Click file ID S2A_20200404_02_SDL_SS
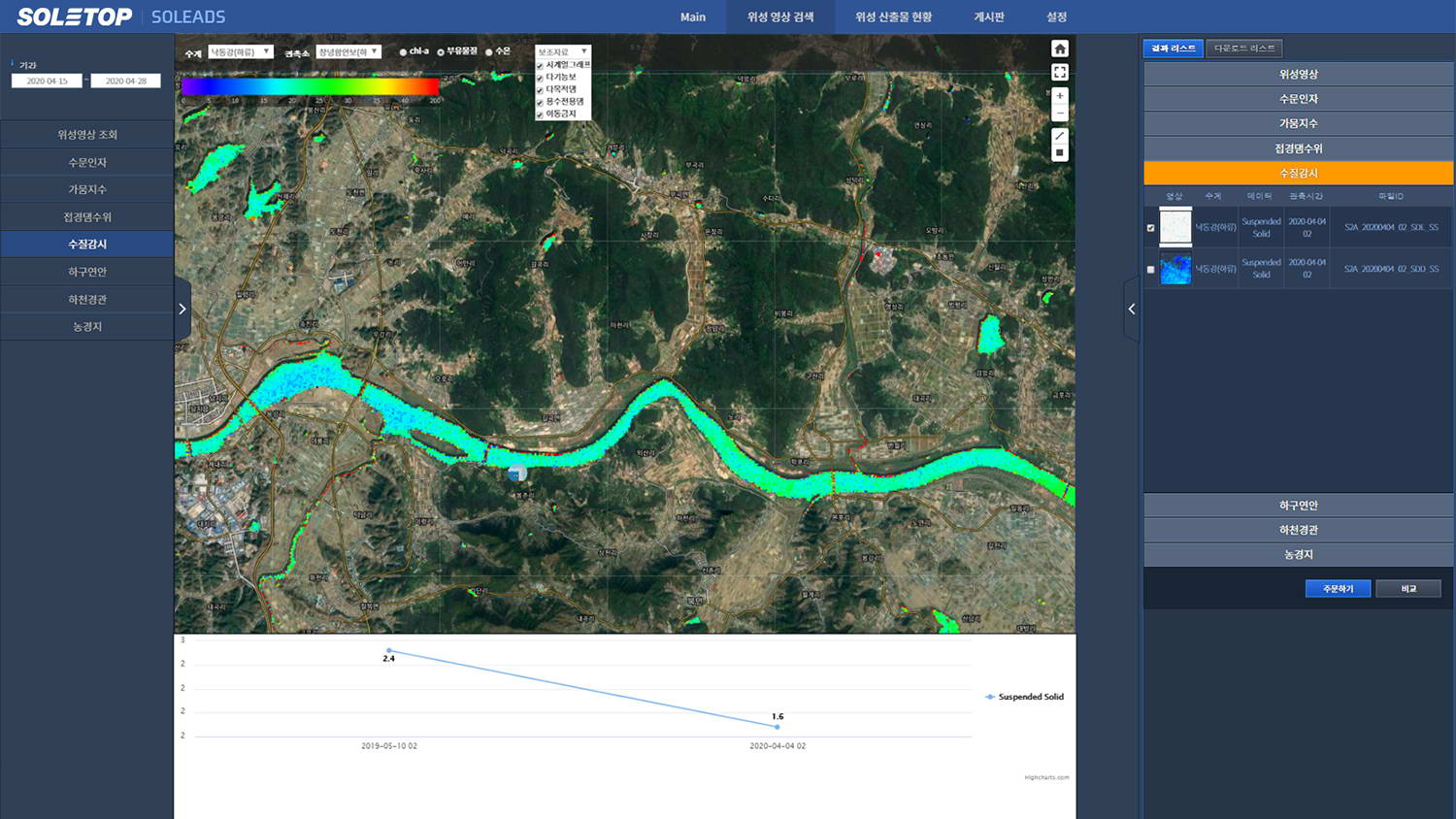Image resolution: width=1456 pixels, height=819 pixels. (1391, 228)
